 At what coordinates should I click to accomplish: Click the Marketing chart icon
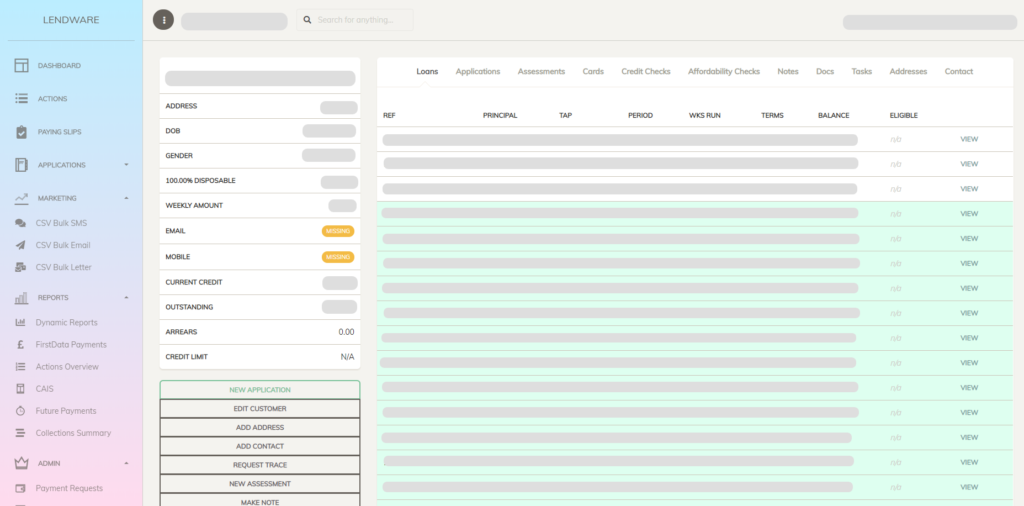coord(22,198)
